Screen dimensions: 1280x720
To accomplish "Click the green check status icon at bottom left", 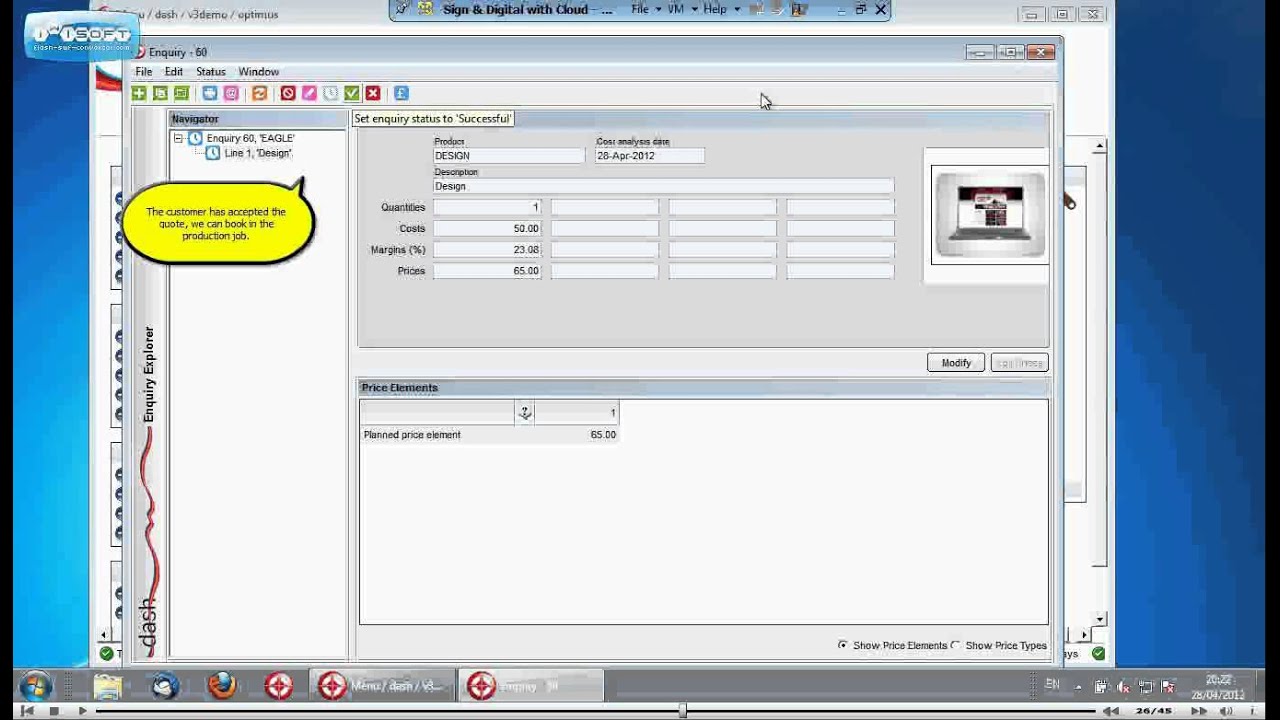I will coord(106,653).
